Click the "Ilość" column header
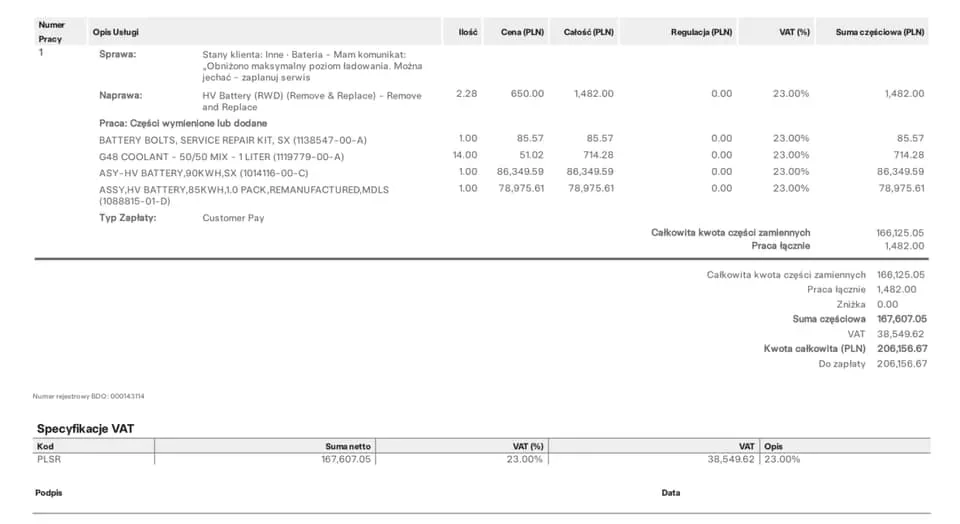Viewport: 960px width, 524px height. 467,32
